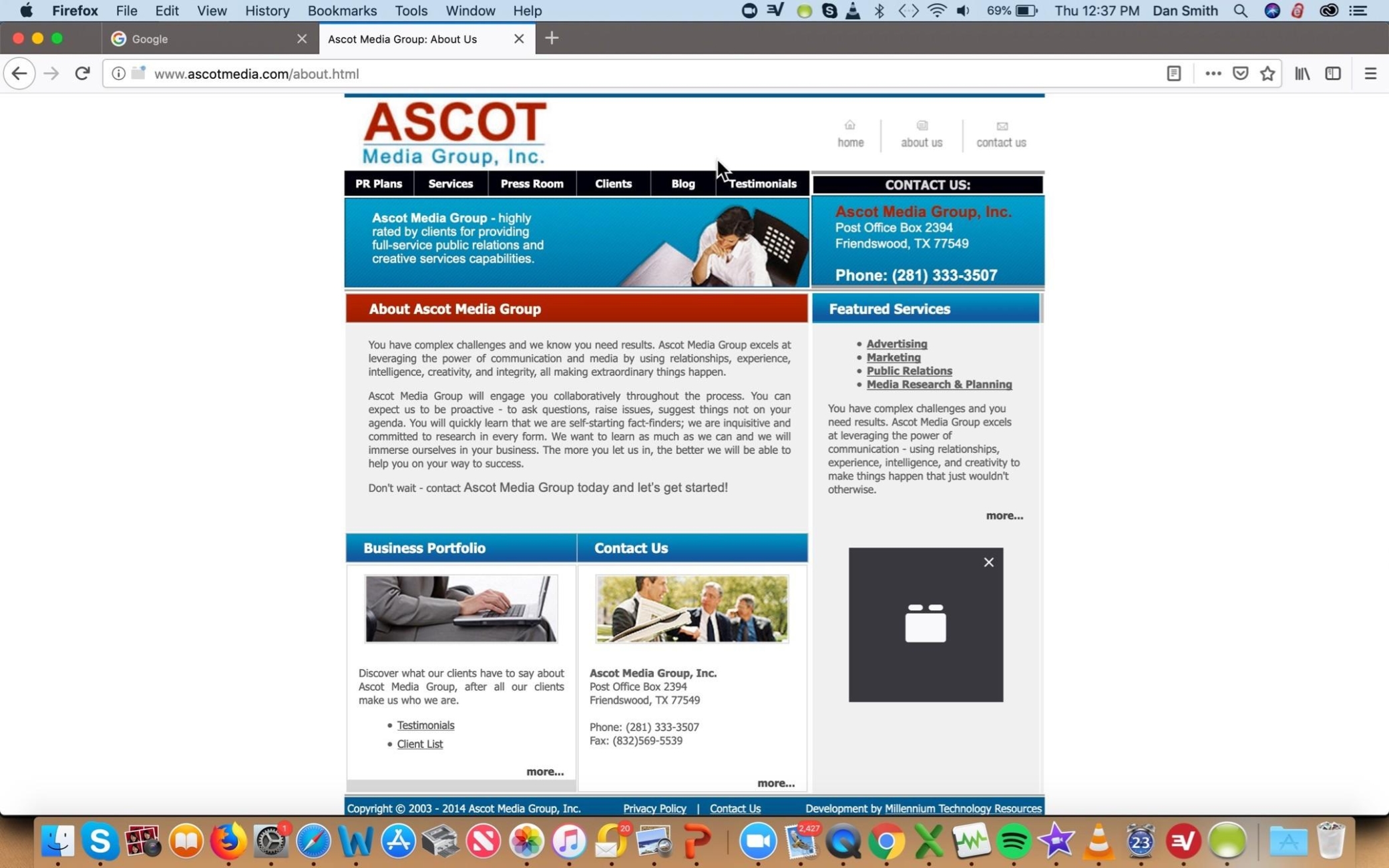Click the Ascot Media Group logo
1389x868 pixels.
point(454,133)
